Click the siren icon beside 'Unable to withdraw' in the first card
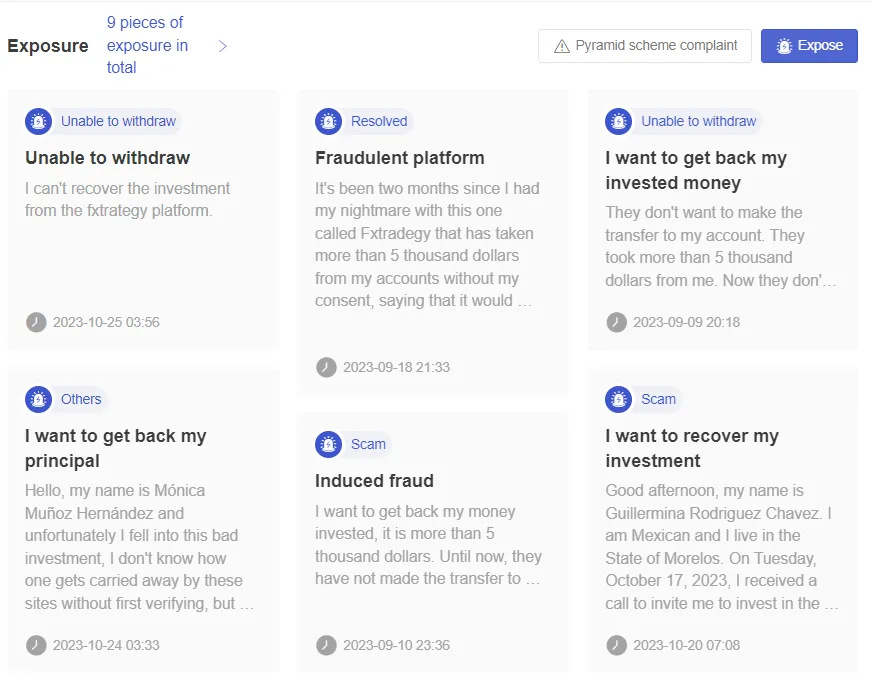872x697 pixels. [x=38, y=121]
